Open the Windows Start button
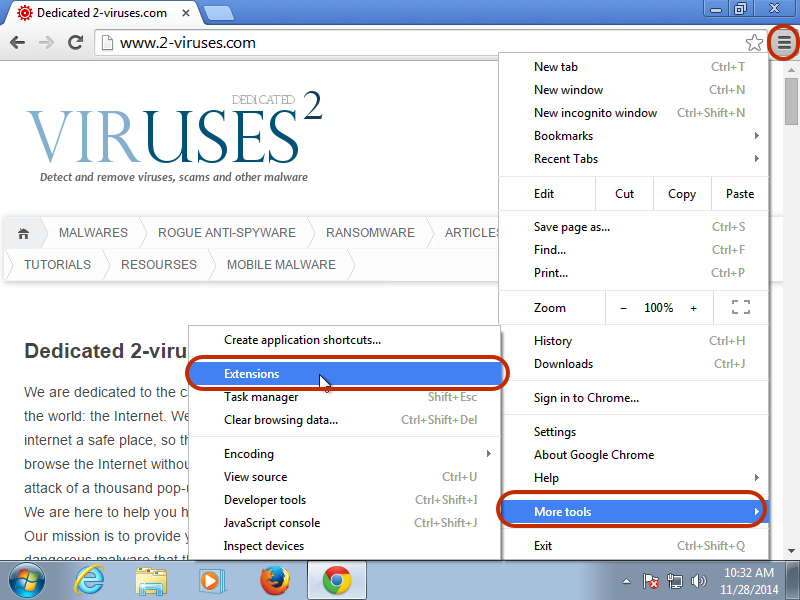The image size is (800, 600). point(27,580)
